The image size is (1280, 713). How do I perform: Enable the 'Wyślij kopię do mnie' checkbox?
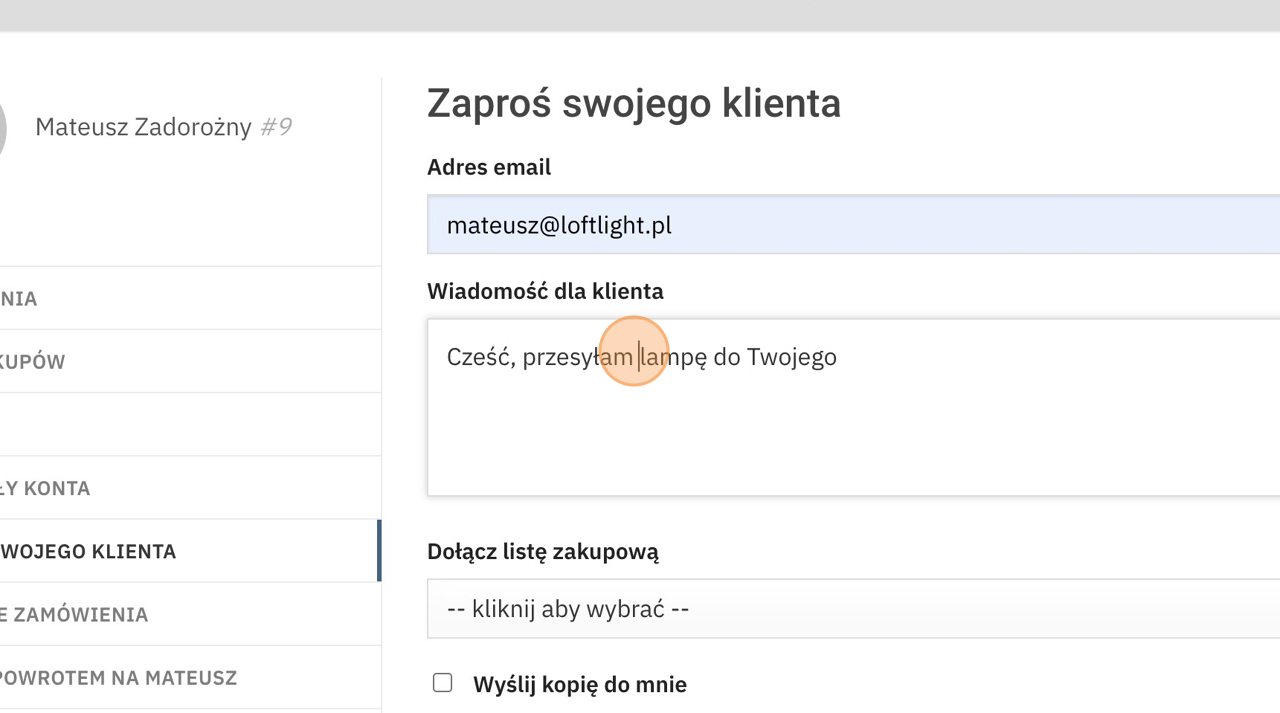click(x=442, y=683)
